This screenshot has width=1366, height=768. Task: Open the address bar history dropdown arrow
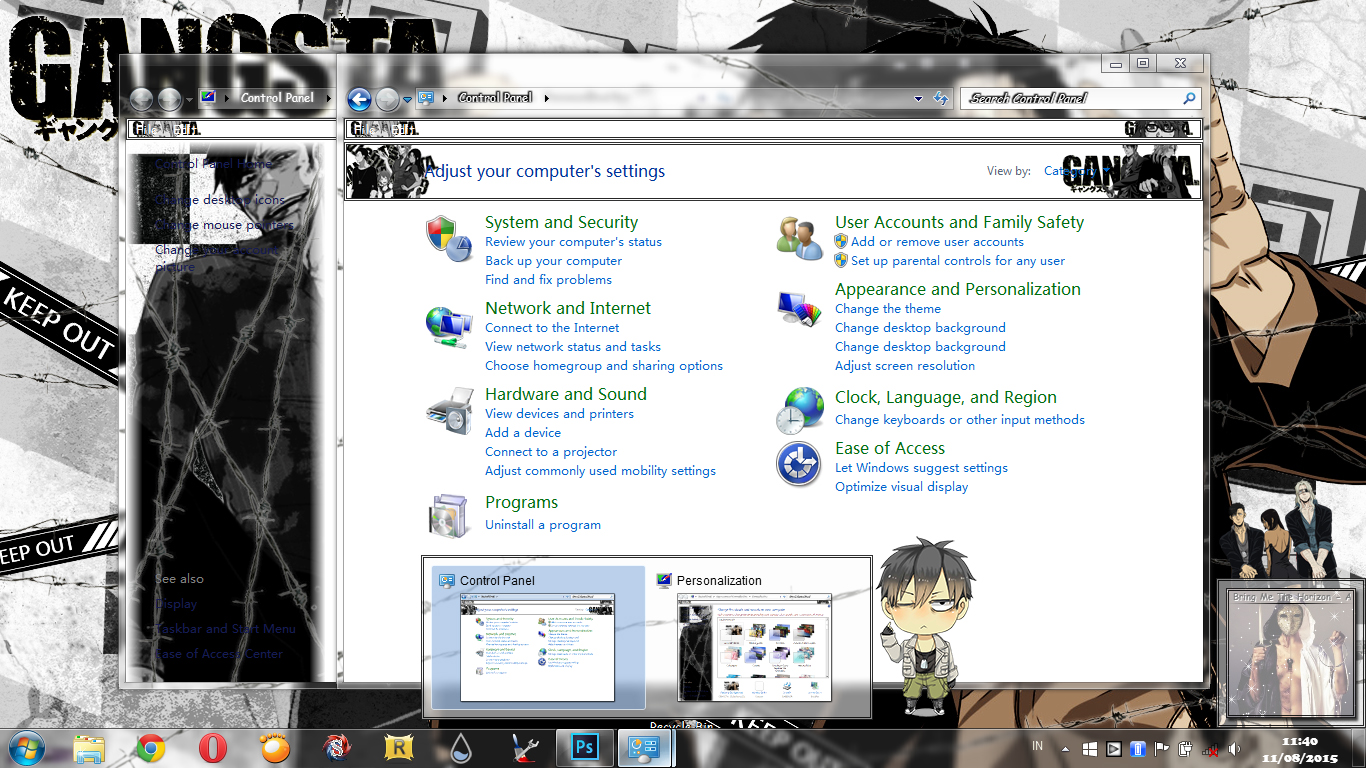click(918, 99)
